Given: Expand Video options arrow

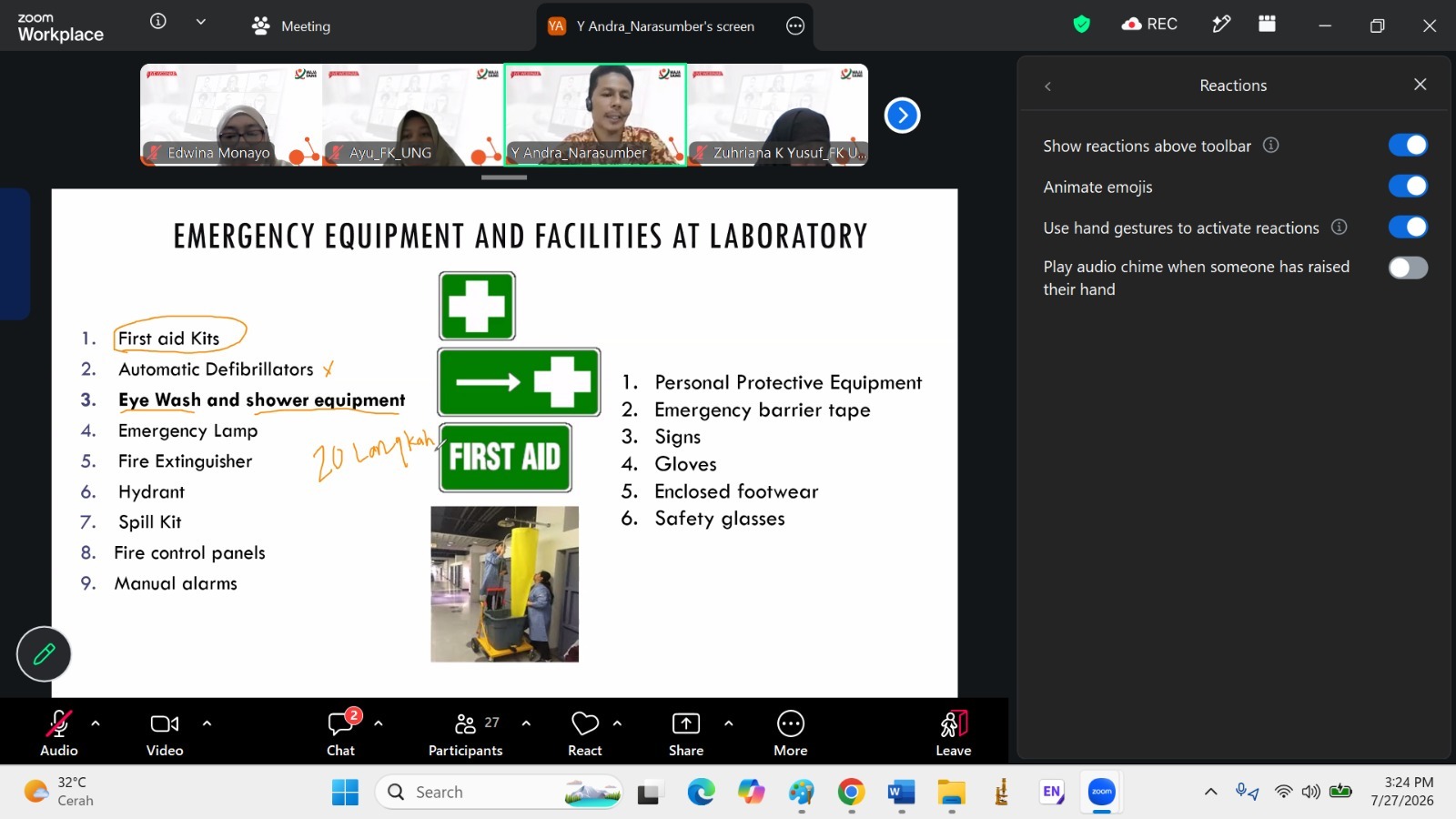Looking at the screenshot, I should [207, 723].
